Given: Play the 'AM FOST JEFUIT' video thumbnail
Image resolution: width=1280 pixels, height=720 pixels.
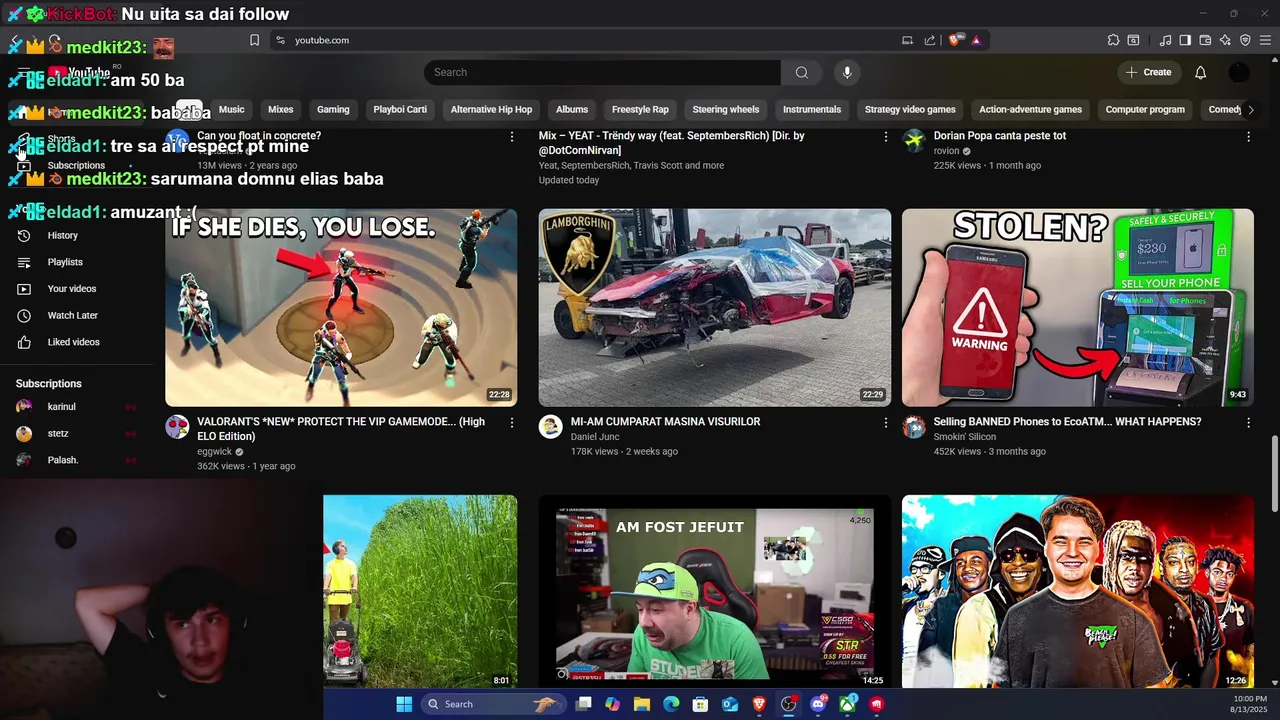Looking at the screenshot, I should coord(715,592).
